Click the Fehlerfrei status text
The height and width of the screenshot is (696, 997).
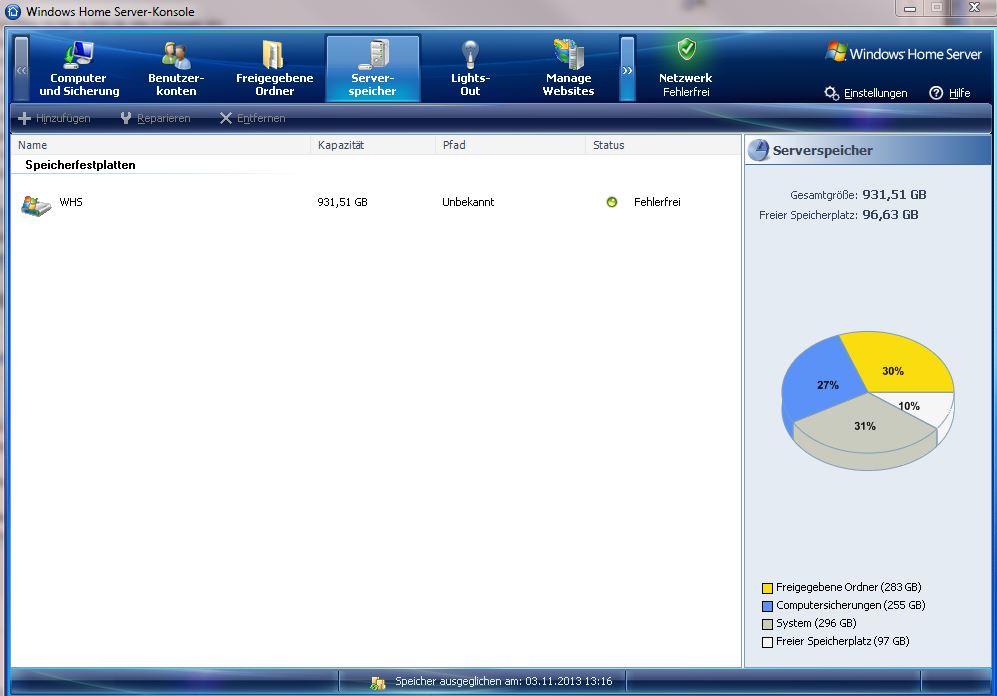[657, 202]
